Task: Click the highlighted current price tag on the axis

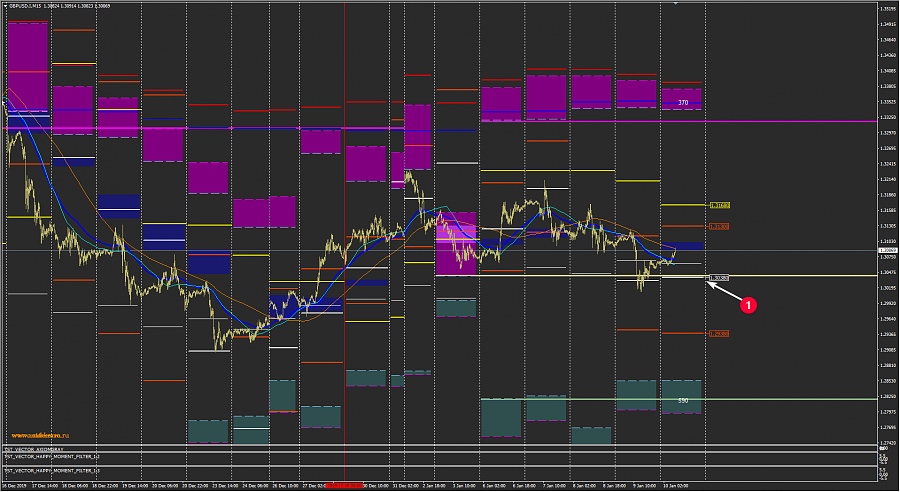Action: (x=888, y=250)
